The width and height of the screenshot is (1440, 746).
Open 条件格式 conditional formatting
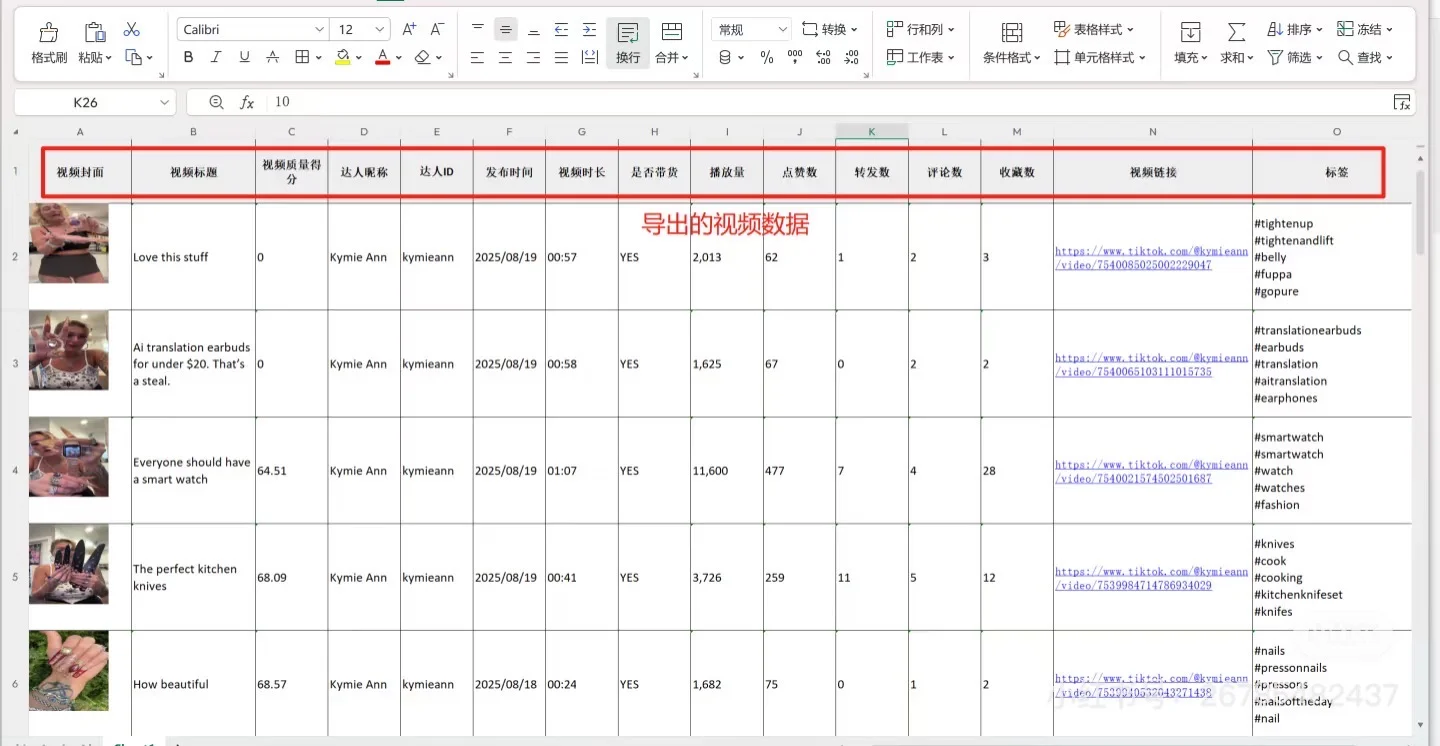point(1011,44)
